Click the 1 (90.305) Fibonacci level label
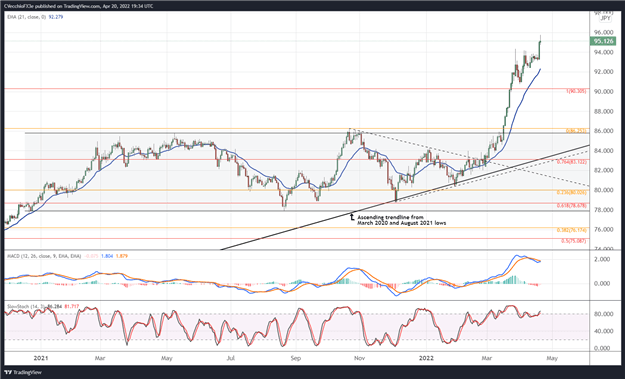This screenshot has width=625, height=379. click(576, 91)
